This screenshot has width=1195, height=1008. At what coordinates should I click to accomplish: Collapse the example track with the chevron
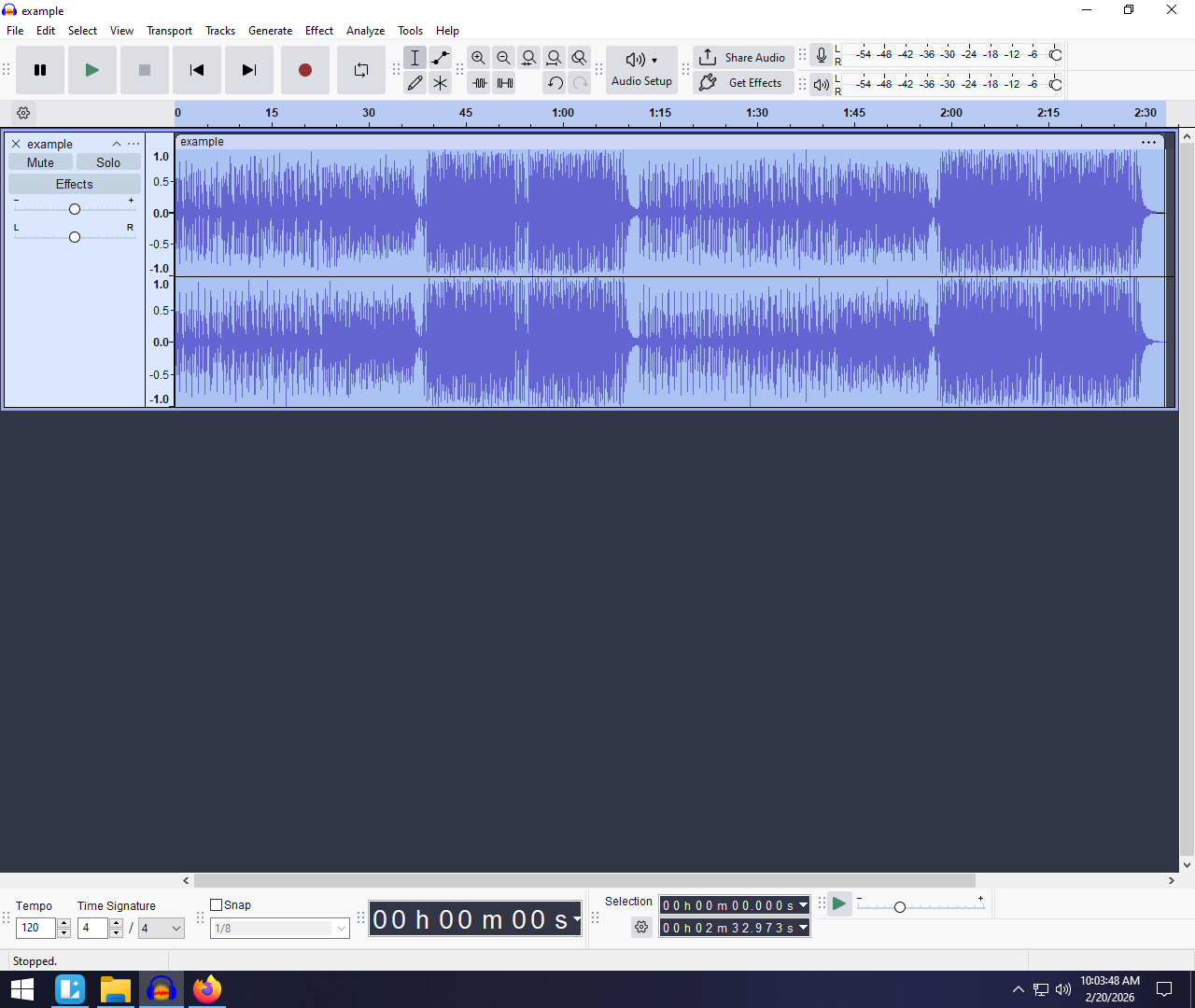pyautogui.click(x=117, y=144)
